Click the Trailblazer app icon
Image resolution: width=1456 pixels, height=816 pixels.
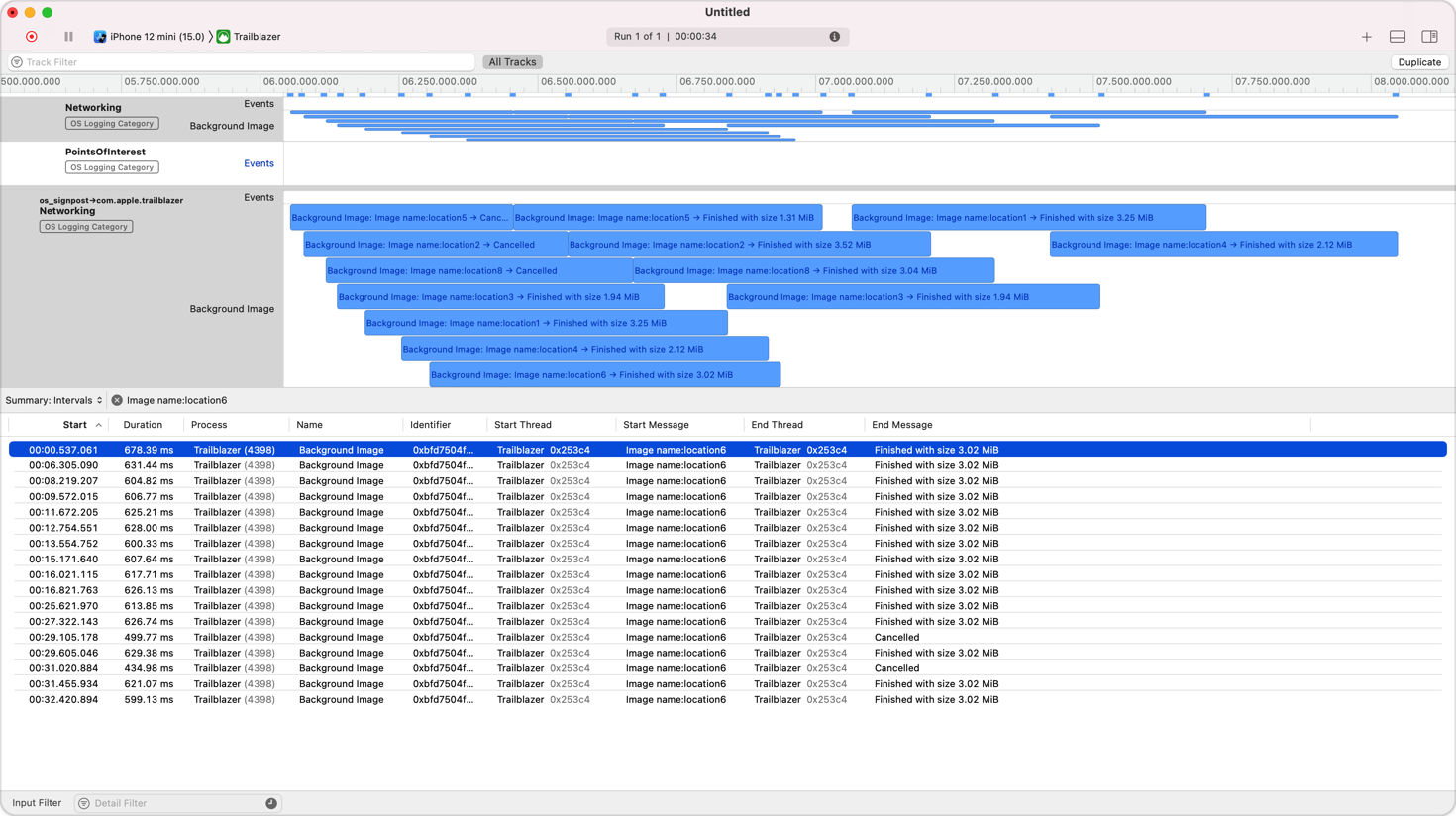pyautogui.click(x=222, y=36)
